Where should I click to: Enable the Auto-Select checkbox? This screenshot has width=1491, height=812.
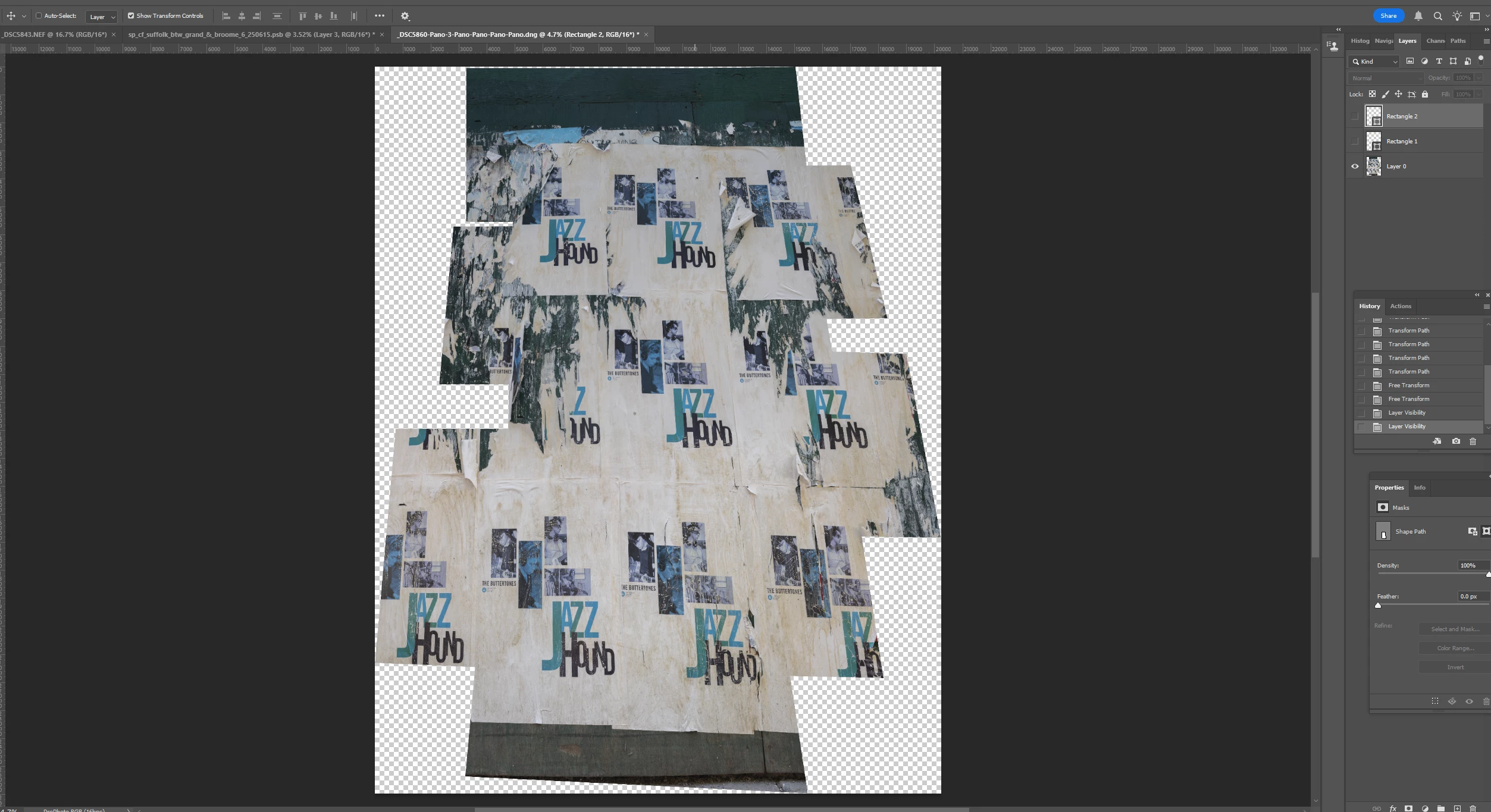(x=39, y=16)
